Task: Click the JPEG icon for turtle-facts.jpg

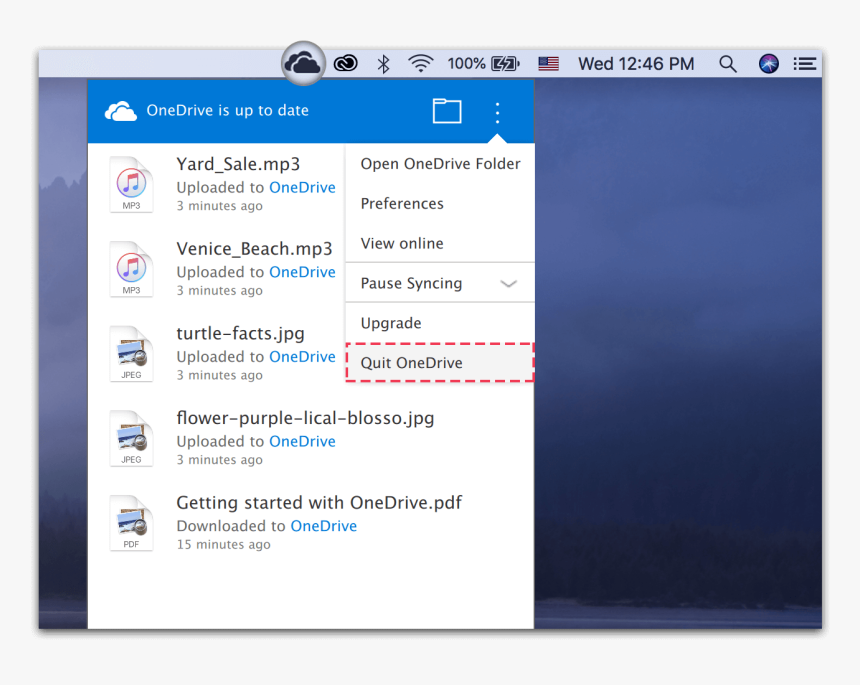Action: [x=131, y=353]
